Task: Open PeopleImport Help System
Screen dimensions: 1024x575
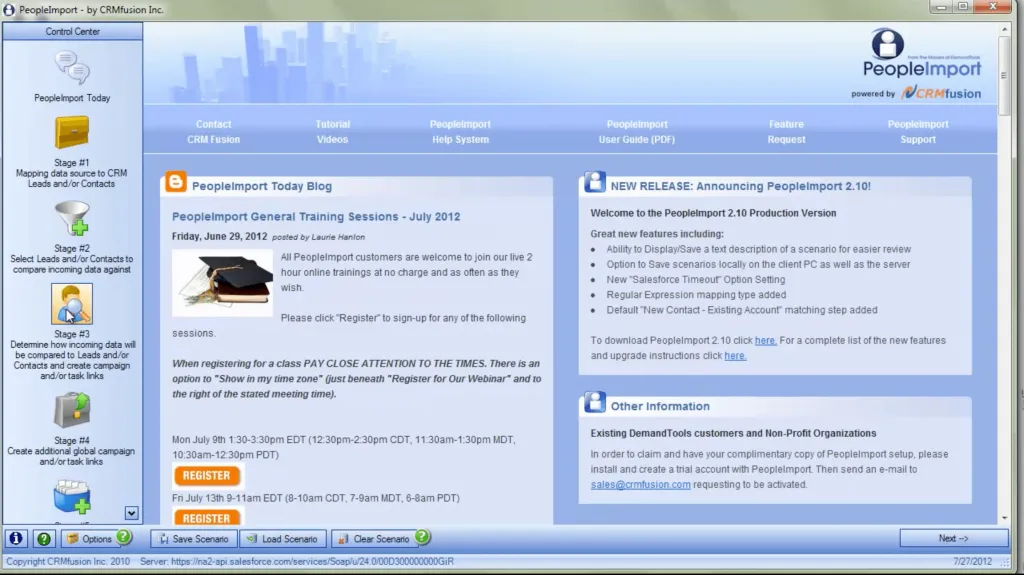Action: 460,132
